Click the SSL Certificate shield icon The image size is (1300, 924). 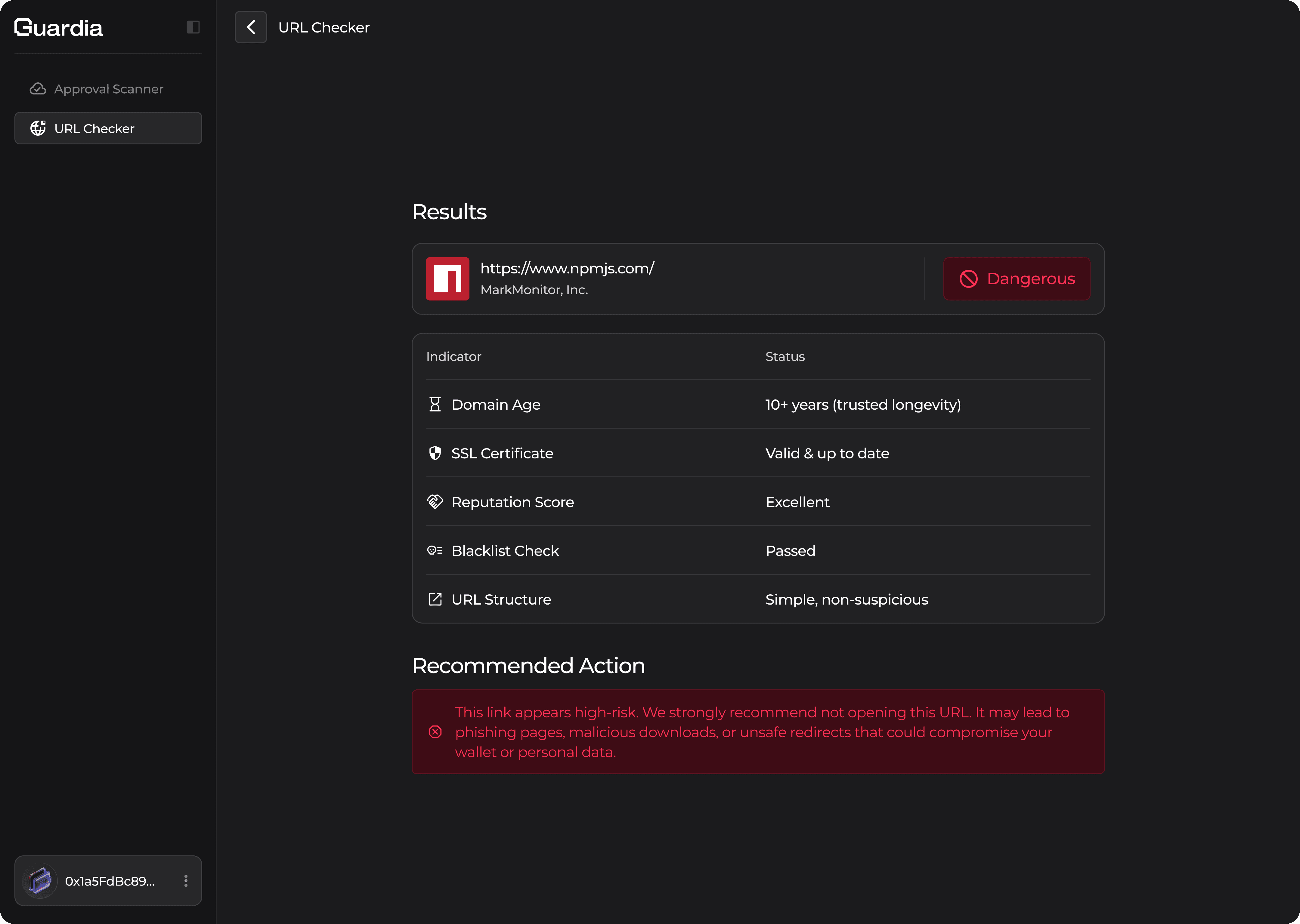pyautogui.click(x=435, y=454)
